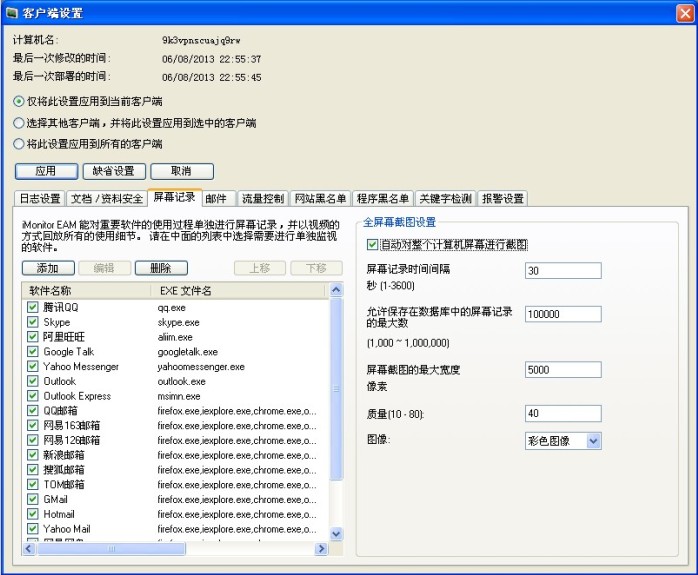Click list horizontal scrollbar left arrow
This screenshot has width=698, height=575.
tap(29, 549)
